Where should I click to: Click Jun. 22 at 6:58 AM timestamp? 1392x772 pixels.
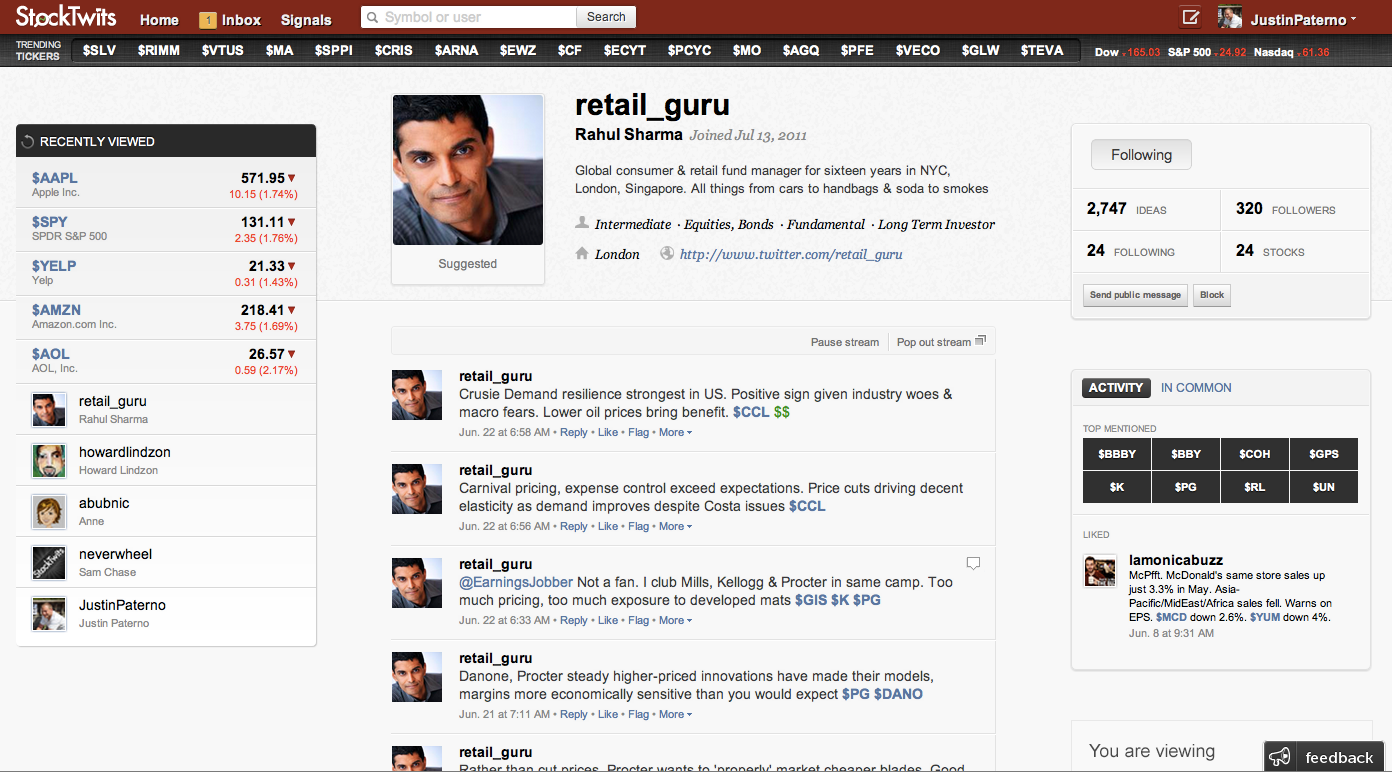pos(504,432)
